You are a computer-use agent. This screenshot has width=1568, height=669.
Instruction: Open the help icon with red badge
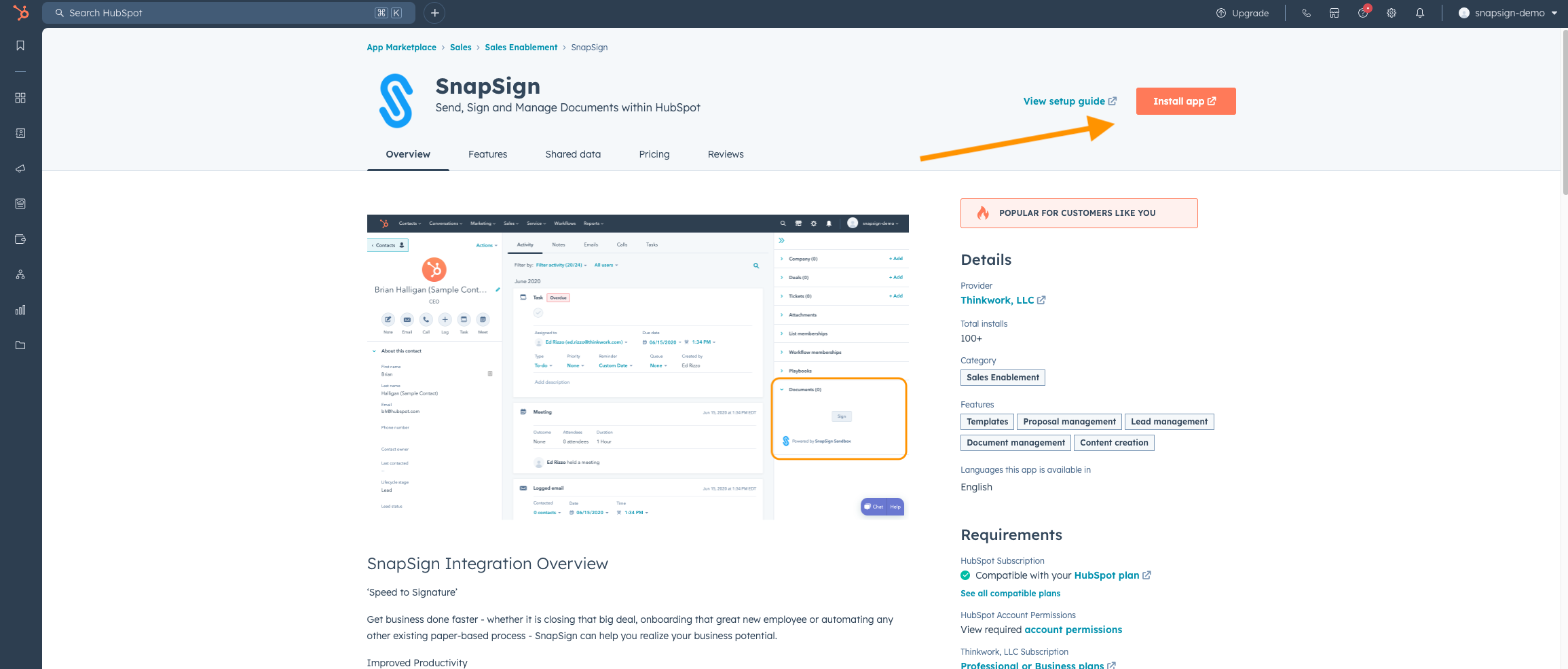pyautogui.click(x=1363, y=12)
